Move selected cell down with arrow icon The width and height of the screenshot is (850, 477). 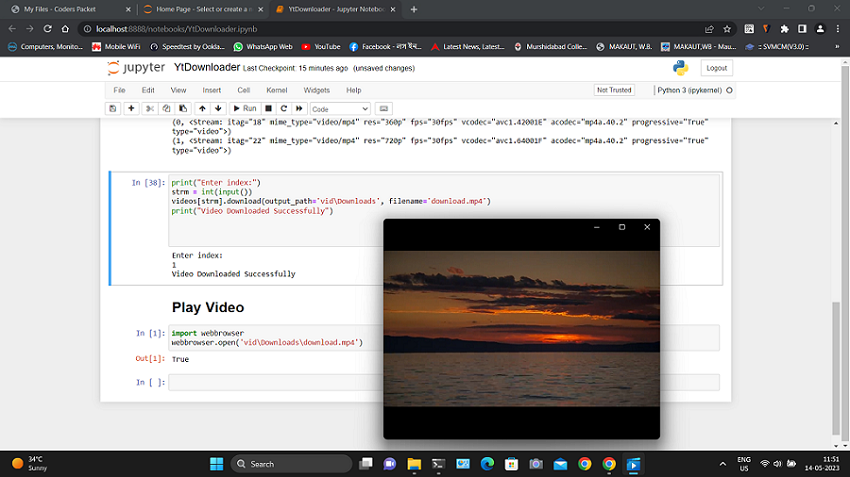pyautogui.click(x=218, y=108)
